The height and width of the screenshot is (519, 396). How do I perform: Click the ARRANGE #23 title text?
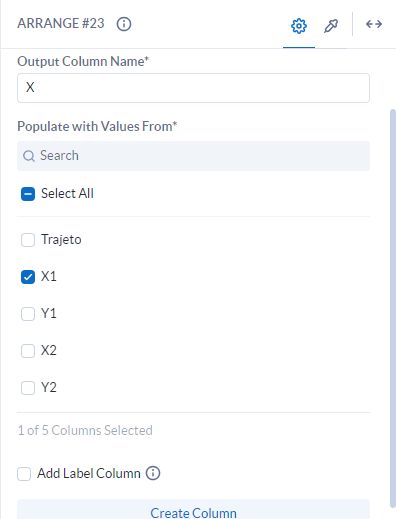61,24
